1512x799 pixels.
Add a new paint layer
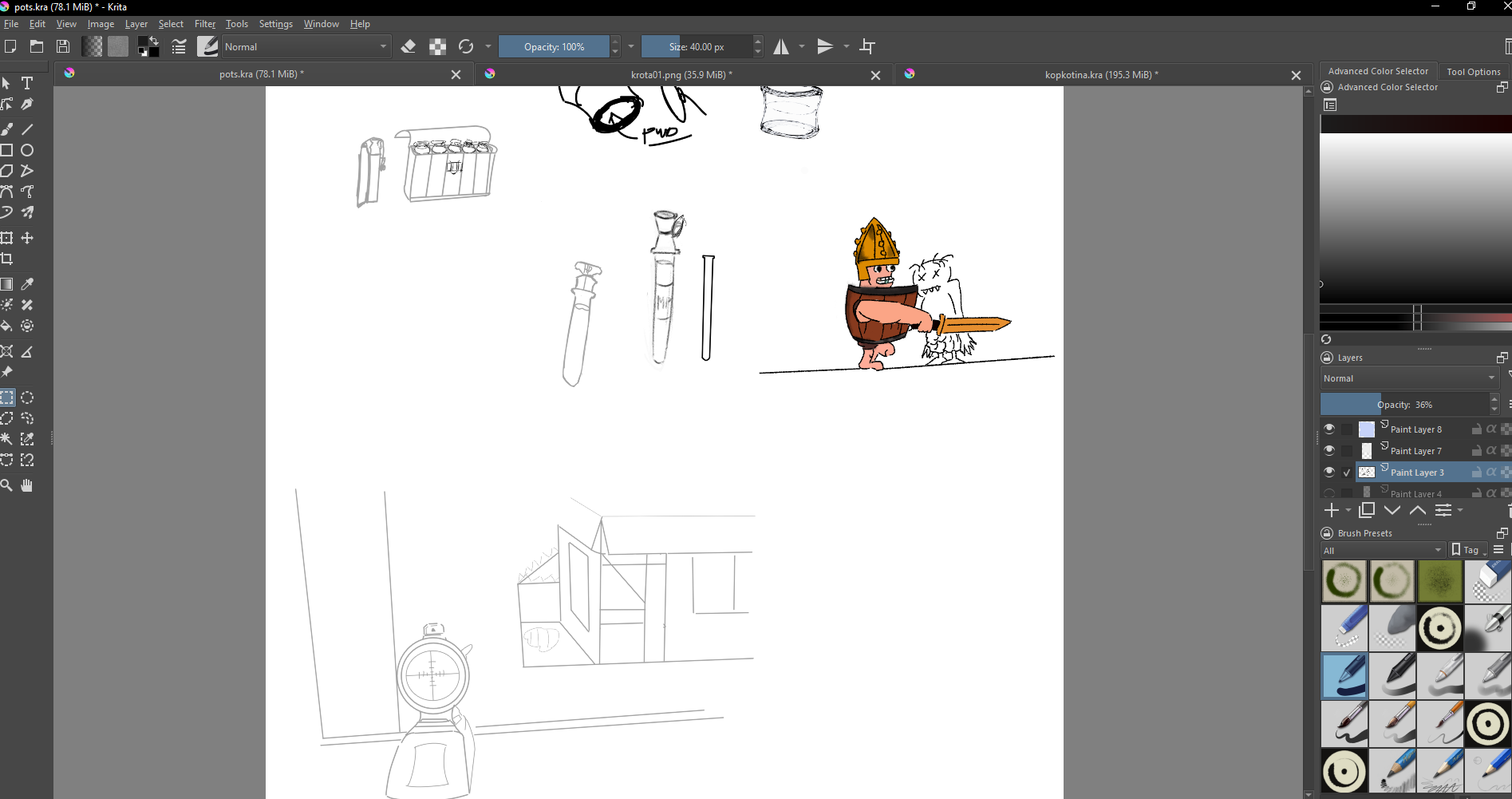tap(1331, 510)
